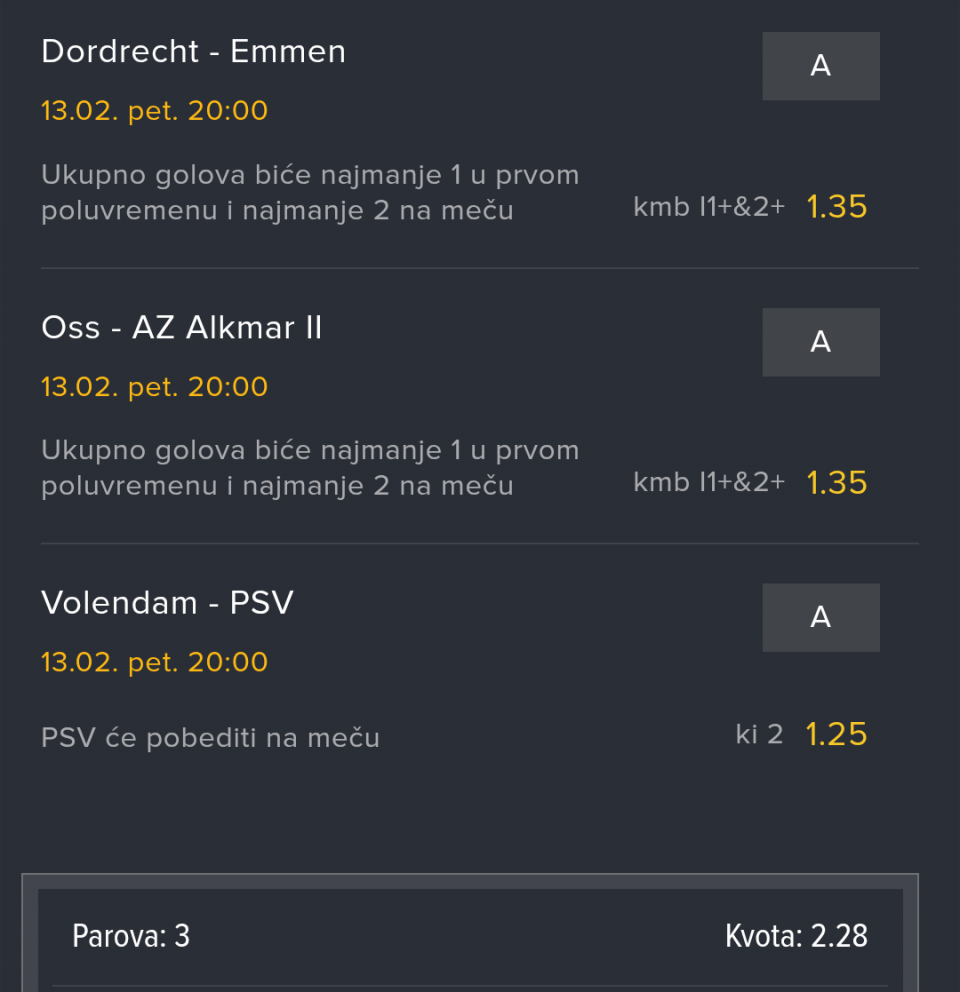Tap the A button for Dordrecht - Emmen

point(820,66)
